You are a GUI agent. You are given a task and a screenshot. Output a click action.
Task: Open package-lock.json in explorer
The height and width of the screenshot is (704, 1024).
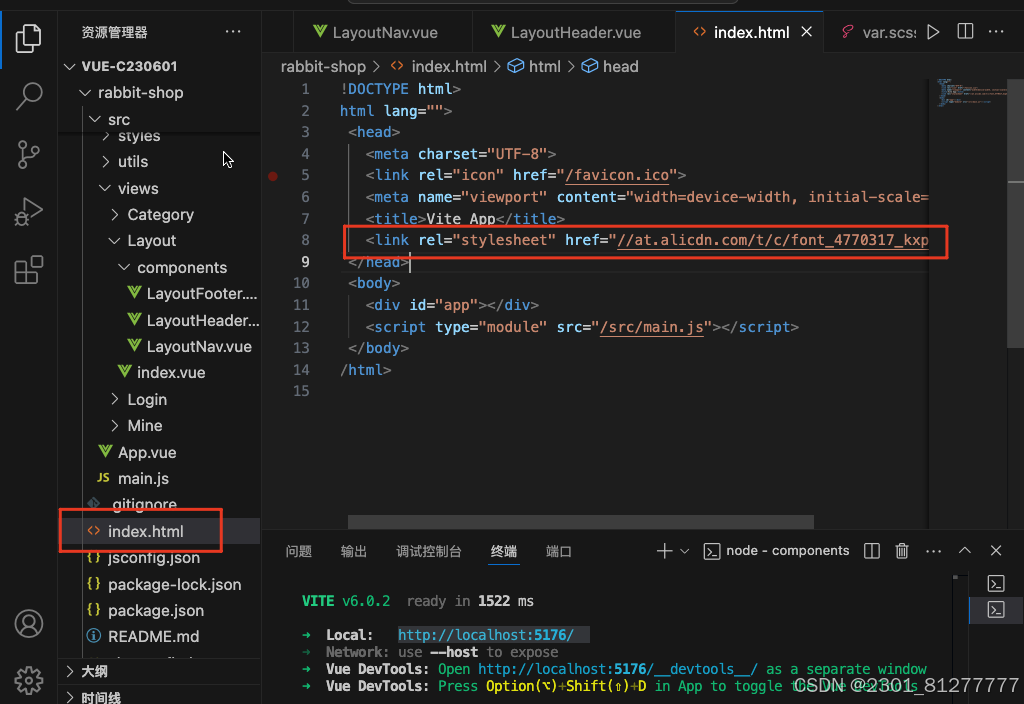[x=164, y=584]
